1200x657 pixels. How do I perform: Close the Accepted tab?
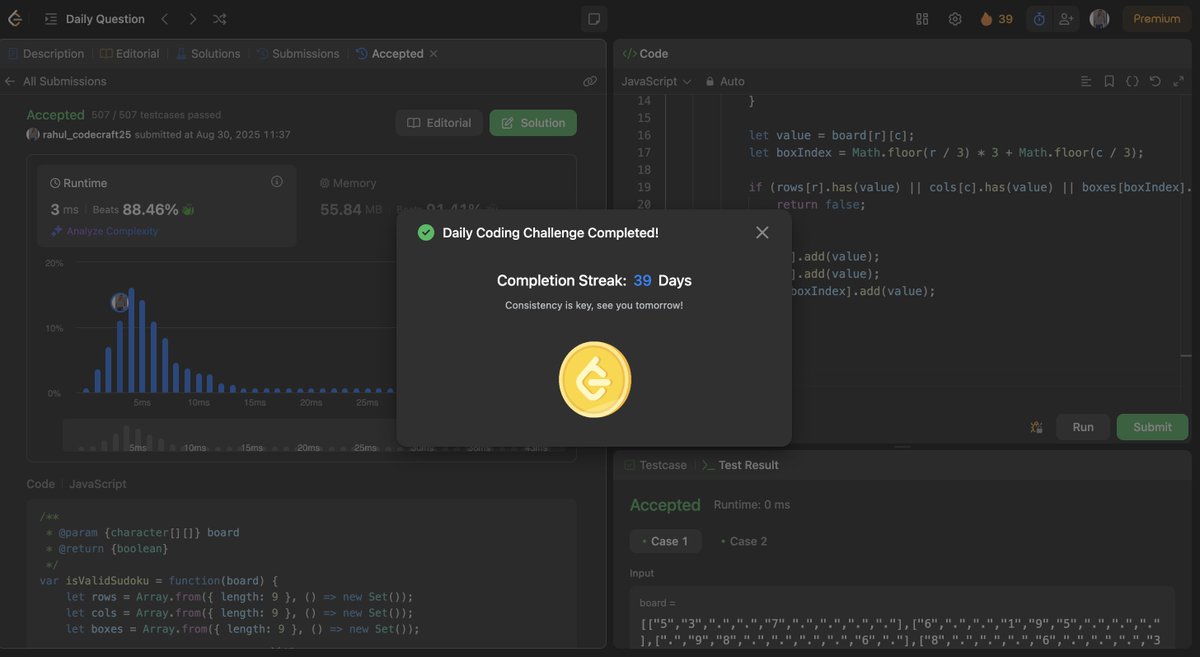[433, 54]
